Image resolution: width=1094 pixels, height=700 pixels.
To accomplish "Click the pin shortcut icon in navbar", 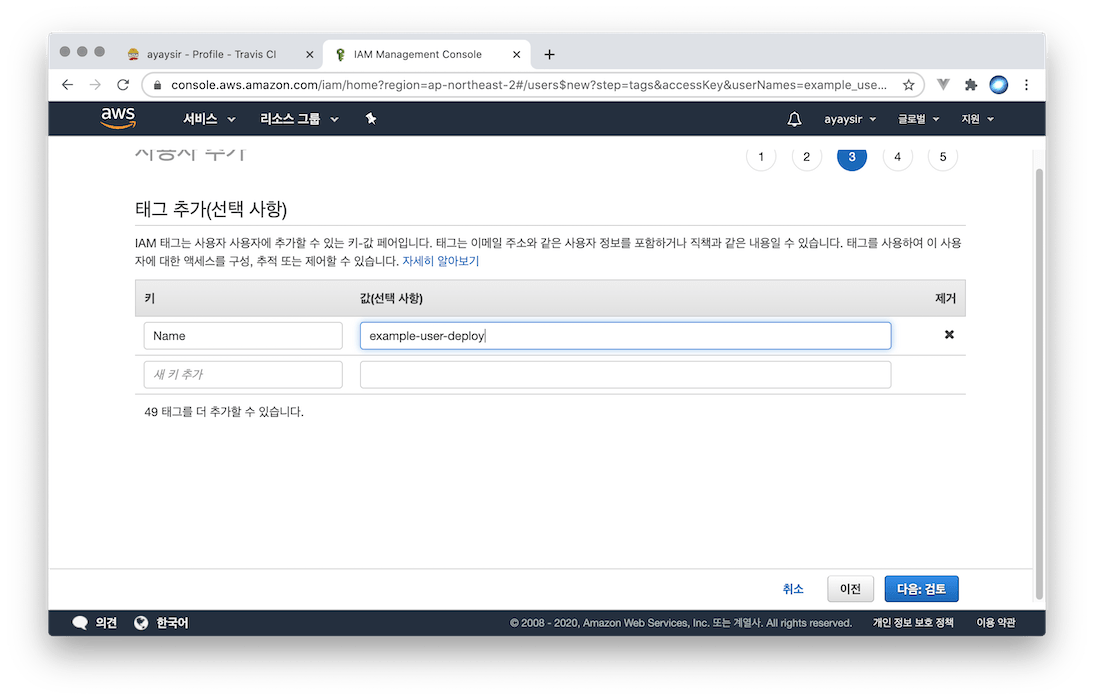I will click(x=371, y=119).
